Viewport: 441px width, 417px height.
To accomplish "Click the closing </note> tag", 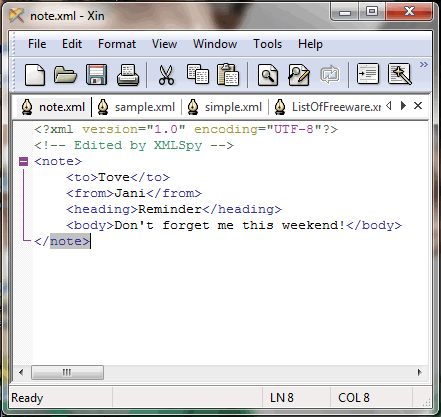I will (62, 241).
